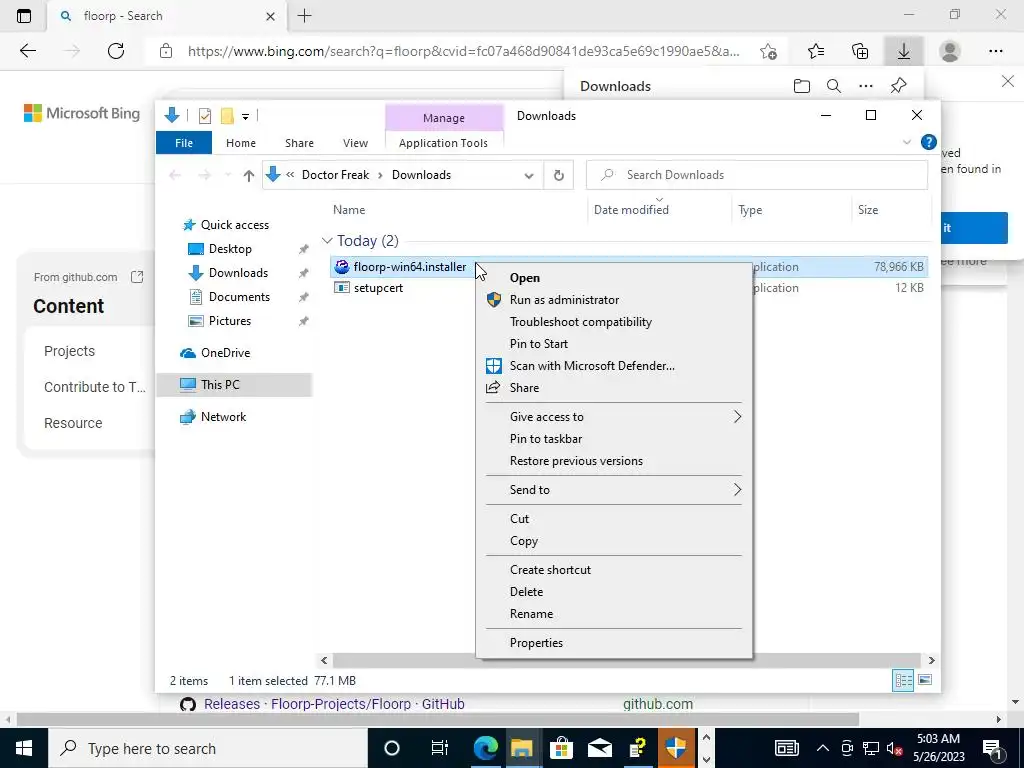The width and height of the screenshot is (1024, 768).
Task: Pin the Edge Downloads panel
Action: 899,86
